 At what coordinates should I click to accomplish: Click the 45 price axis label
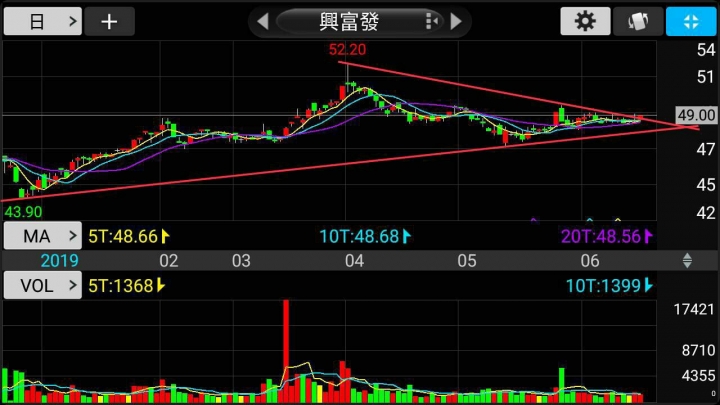706,185
